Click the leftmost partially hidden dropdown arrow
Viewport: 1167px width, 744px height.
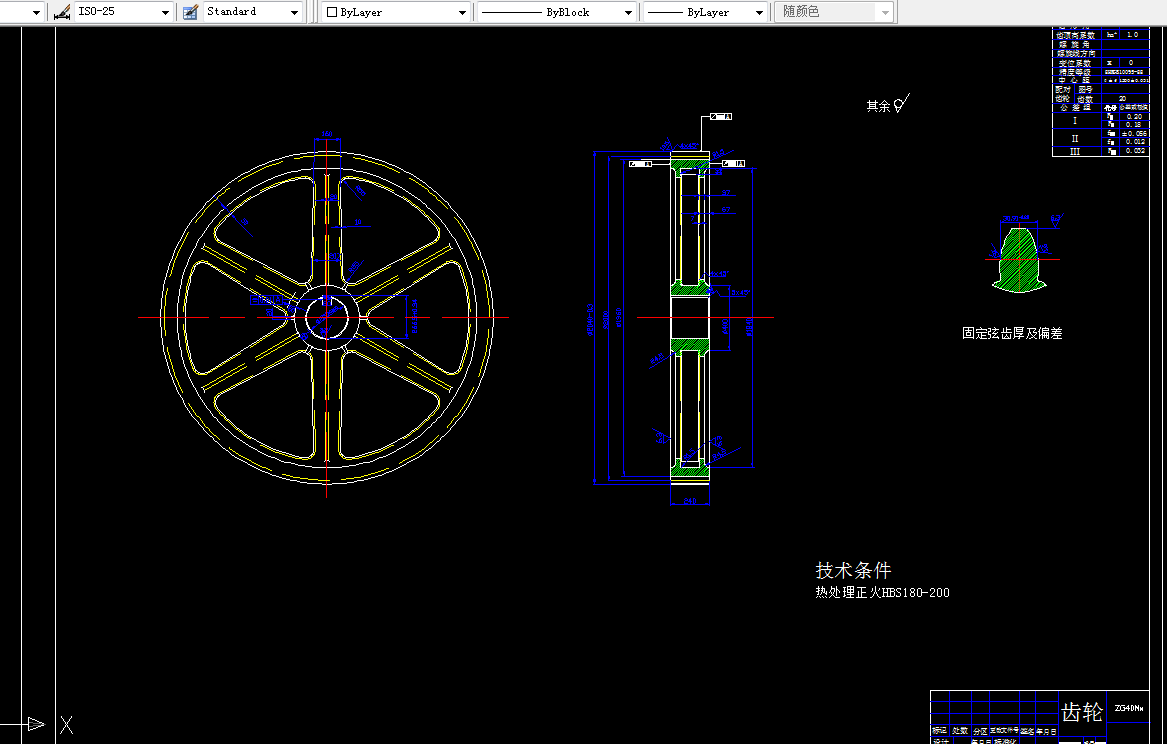pyautogui.click(x=35, y=13)
